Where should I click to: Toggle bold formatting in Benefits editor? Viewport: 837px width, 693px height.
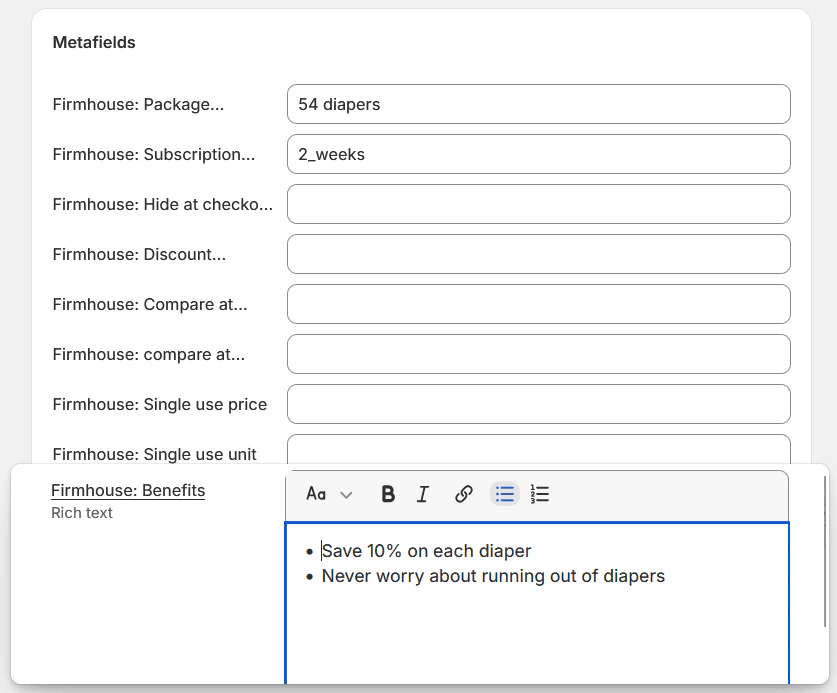coord(388,494)
